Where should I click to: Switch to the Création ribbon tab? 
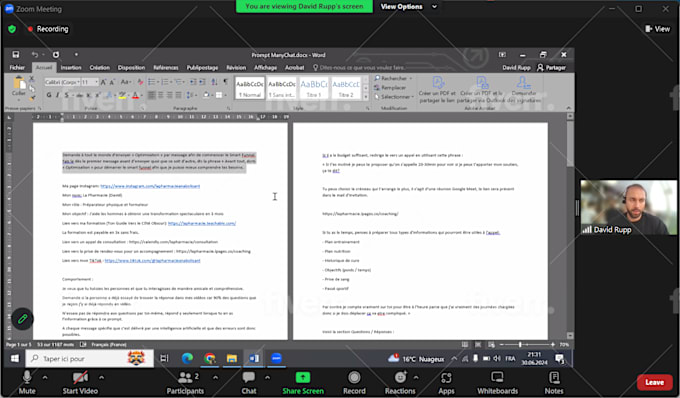[100, 68]
